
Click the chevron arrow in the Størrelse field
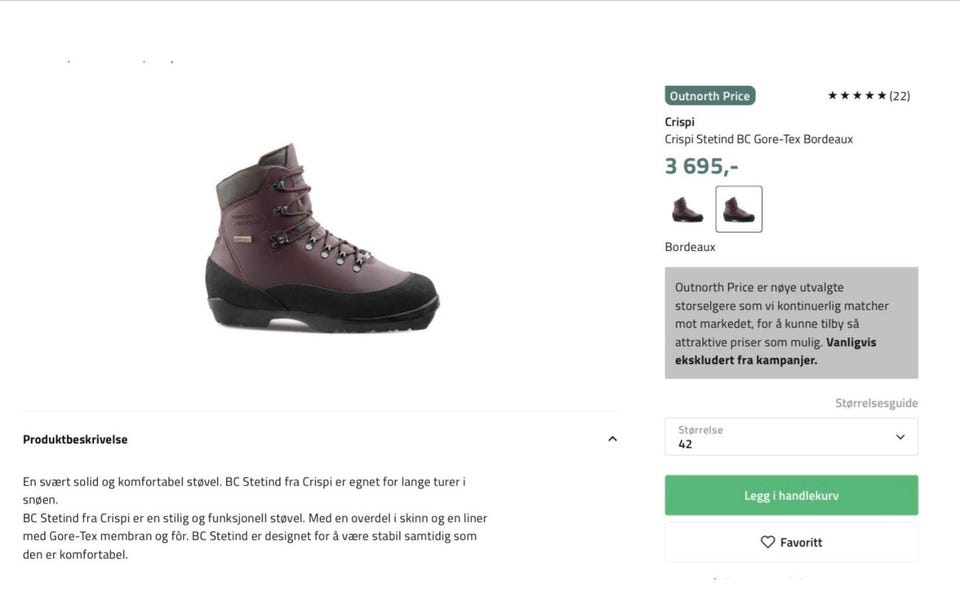[x=900, y=437]
